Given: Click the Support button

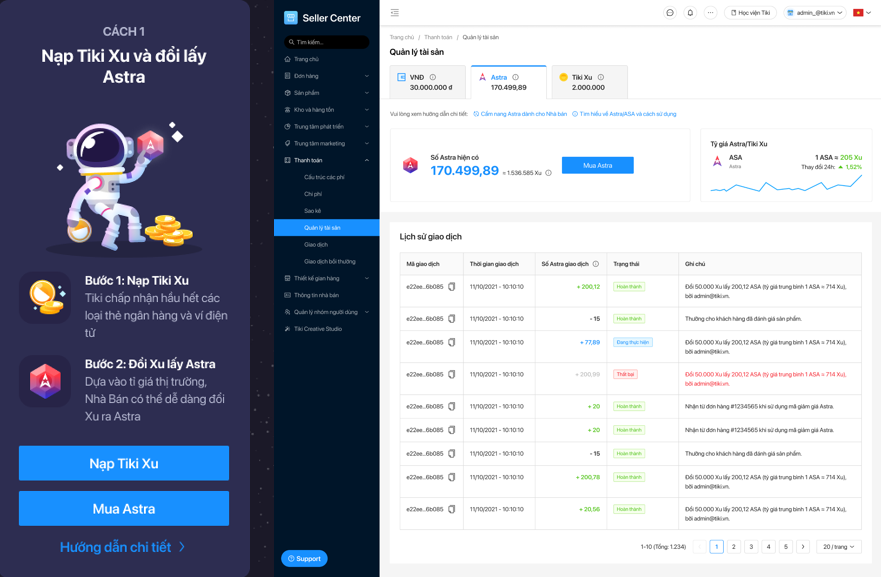Looking at the screenshot, I should coord(304,558).
